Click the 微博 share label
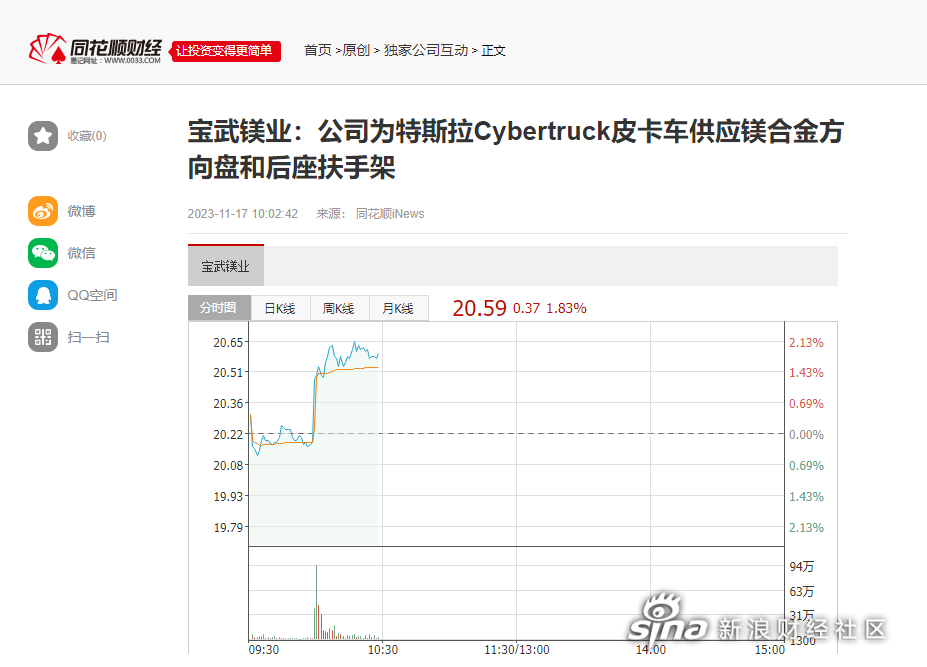This screenshot has height=667, width=927. (x=82, y=211)
